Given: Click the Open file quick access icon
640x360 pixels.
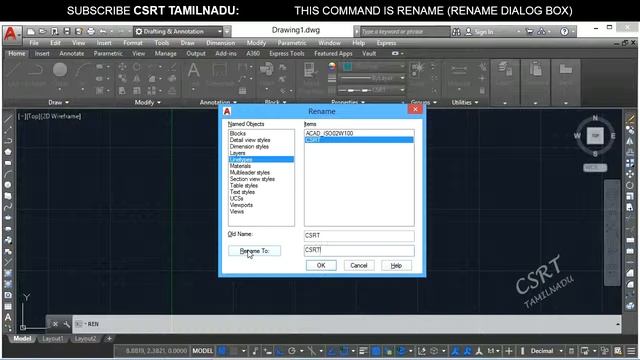Looking at the screenshot, I should click(42, 31).
